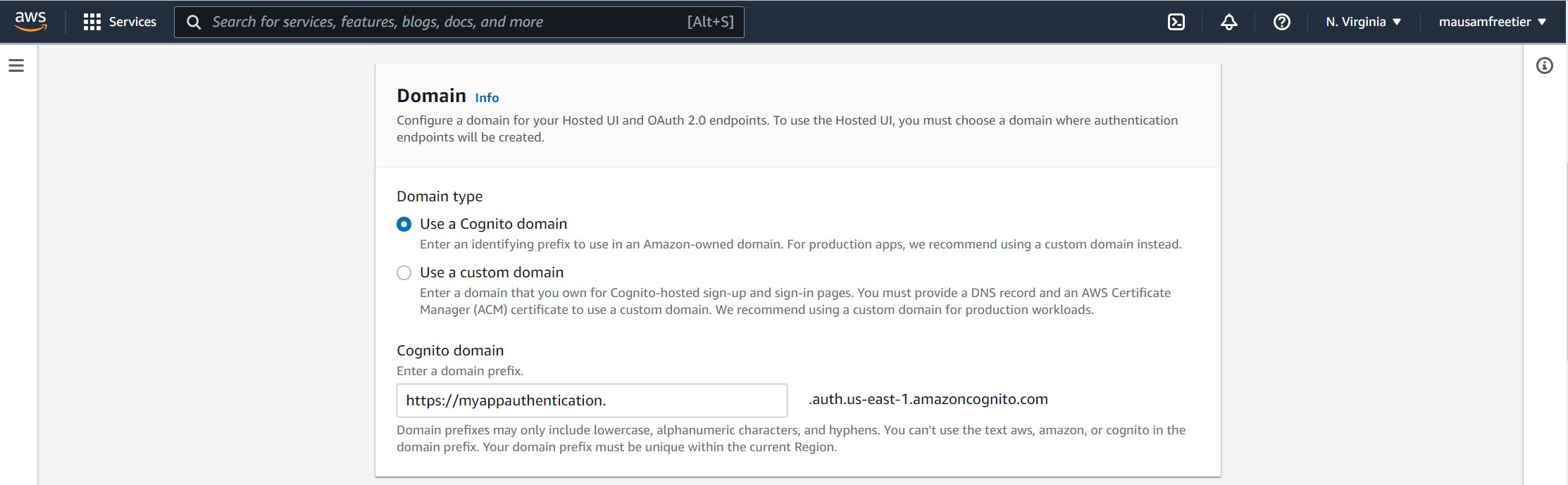Expand the mausamfreetier account menu

pyautogui.click(x=1484, y=22)
